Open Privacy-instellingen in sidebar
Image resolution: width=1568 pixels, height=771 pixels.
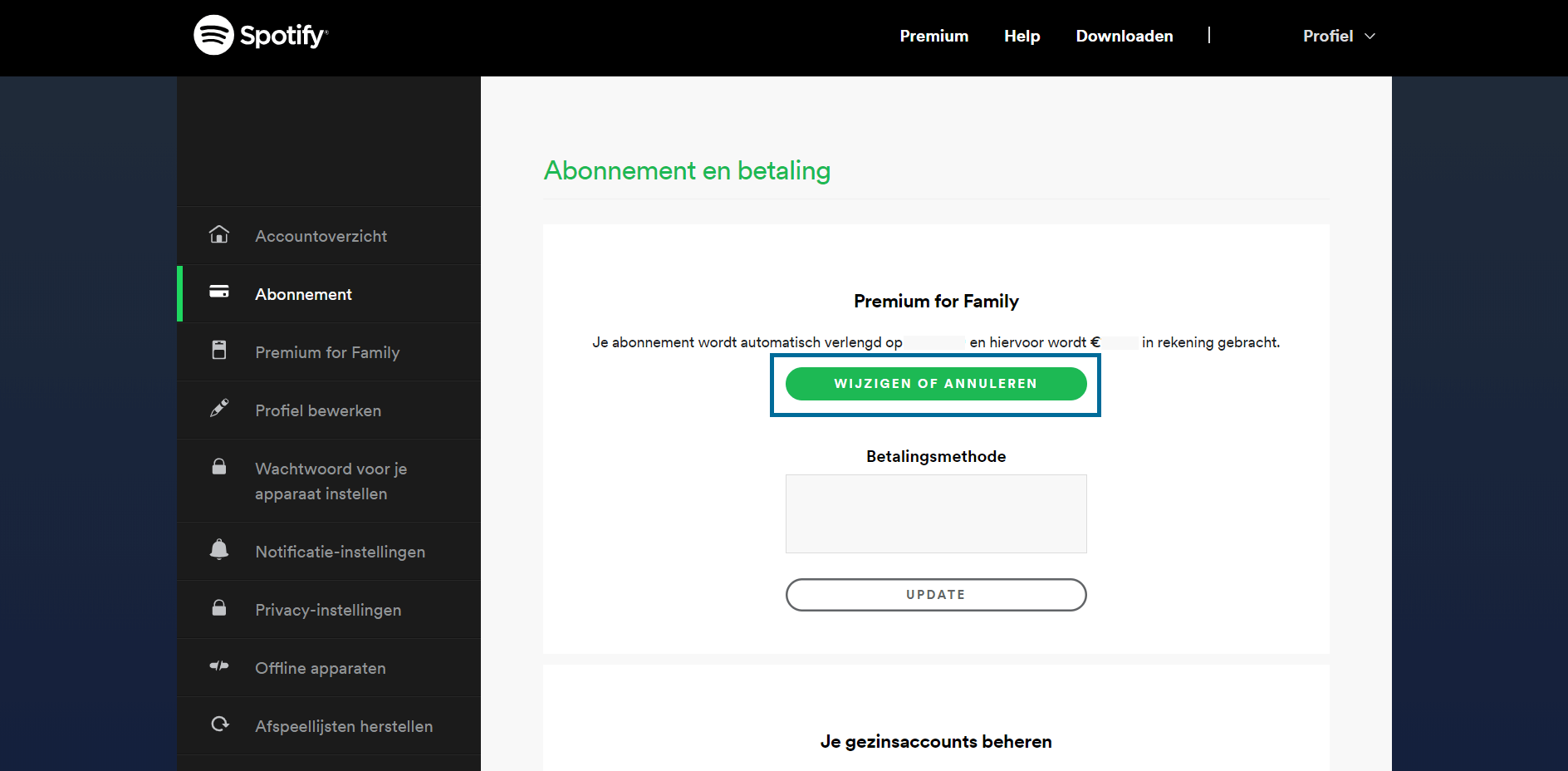(x=329, y=610)
